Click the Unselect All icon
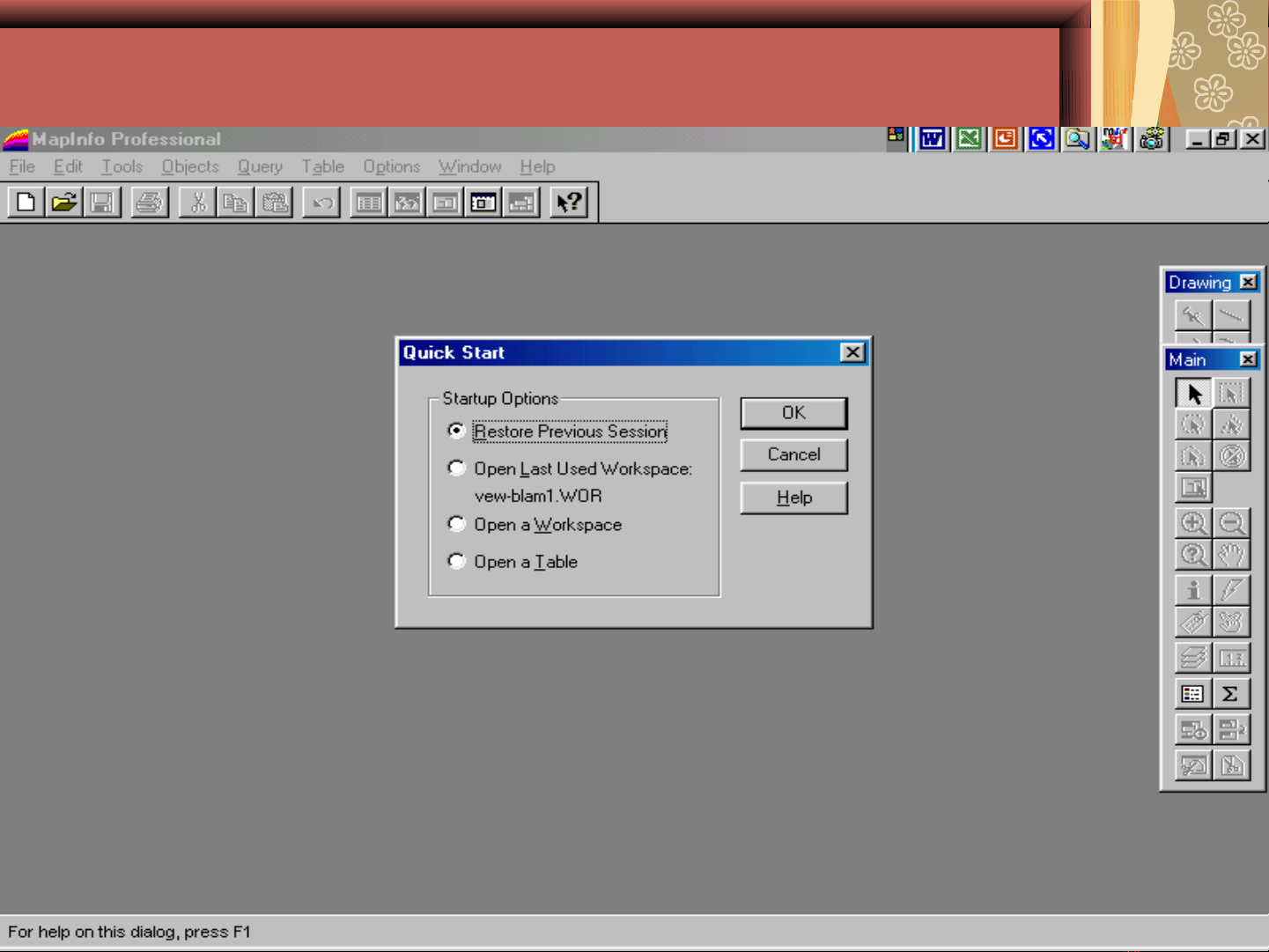The width and height of the screenshot is (1269, 952). [1231, 456]
